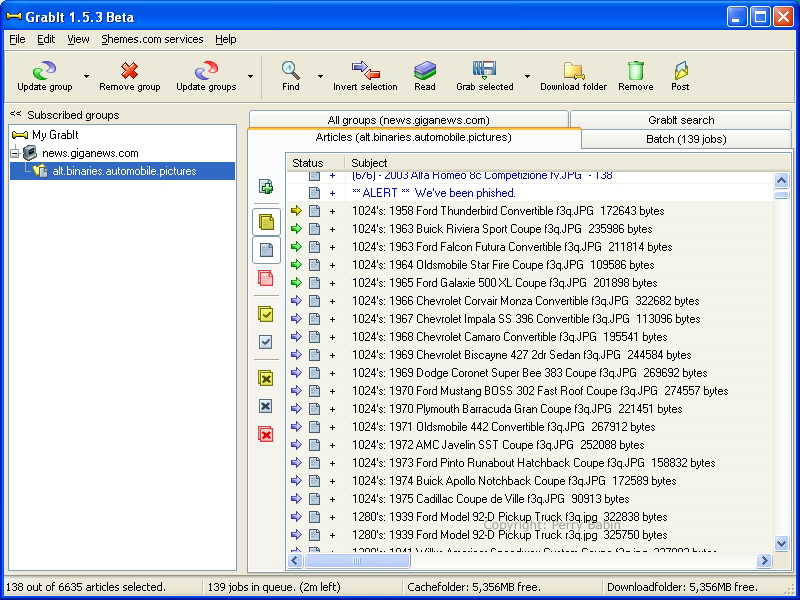Open the Update groups dropdown arrow

(250, 77)
